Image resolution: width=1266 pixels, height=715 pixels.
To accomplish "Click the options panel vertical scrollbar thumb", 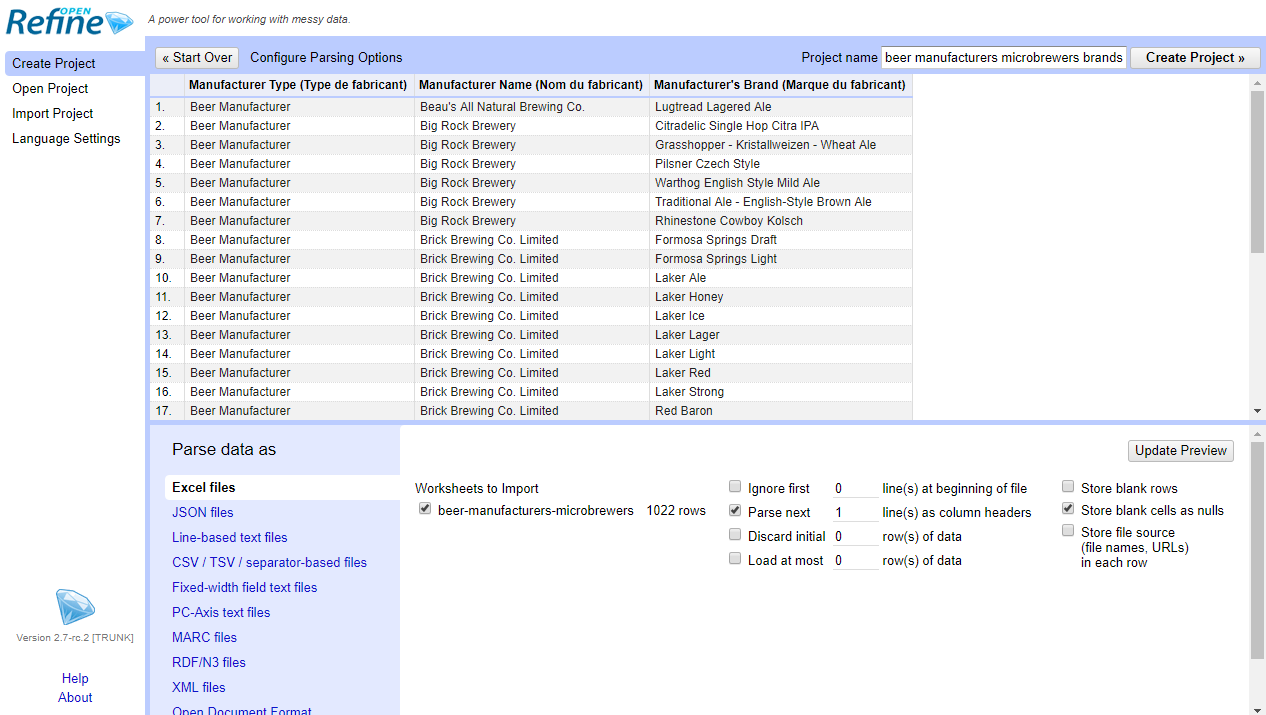I will click(x=1257, y=550).
